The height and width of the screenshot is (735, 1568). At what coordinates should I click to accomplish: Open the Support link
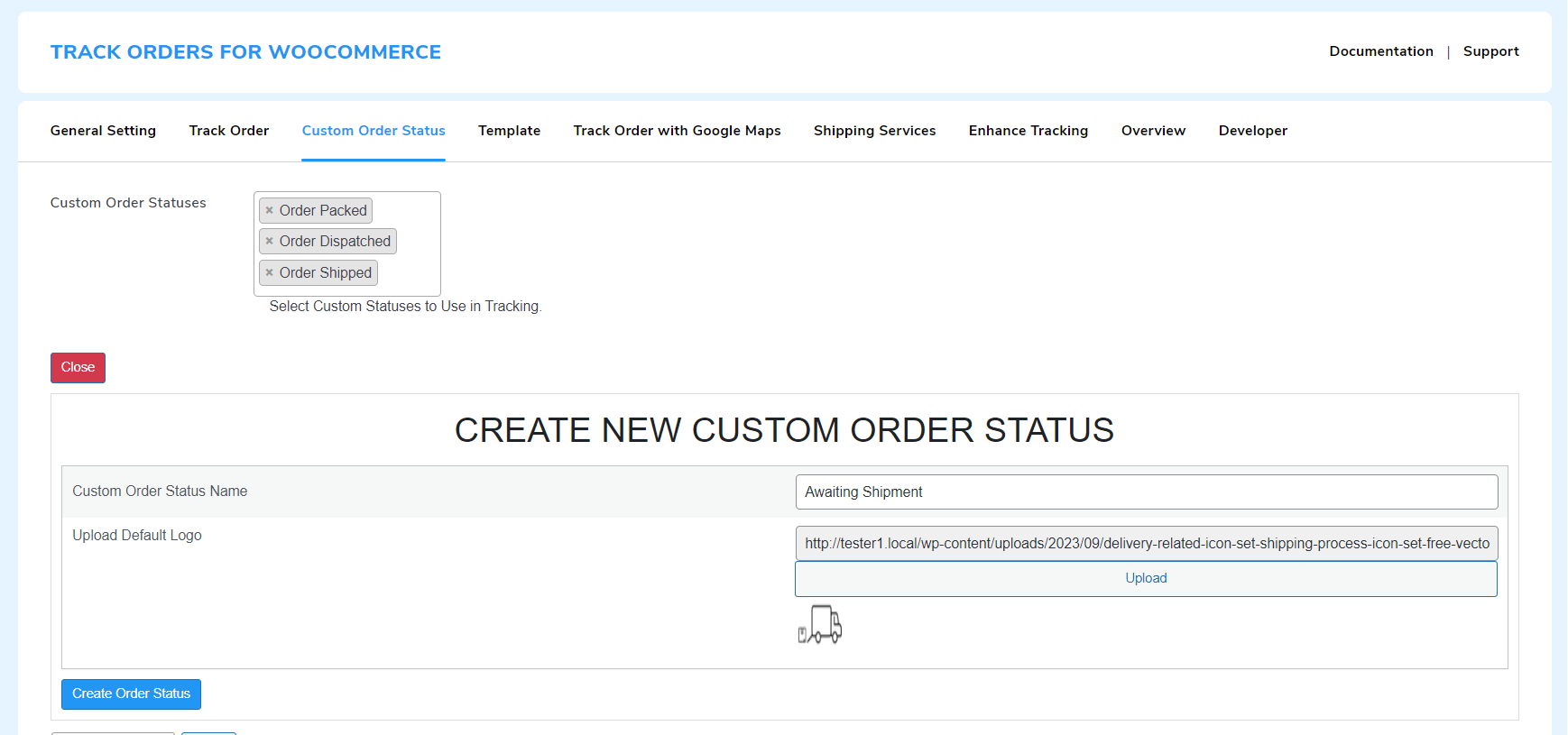[1491, 51]
